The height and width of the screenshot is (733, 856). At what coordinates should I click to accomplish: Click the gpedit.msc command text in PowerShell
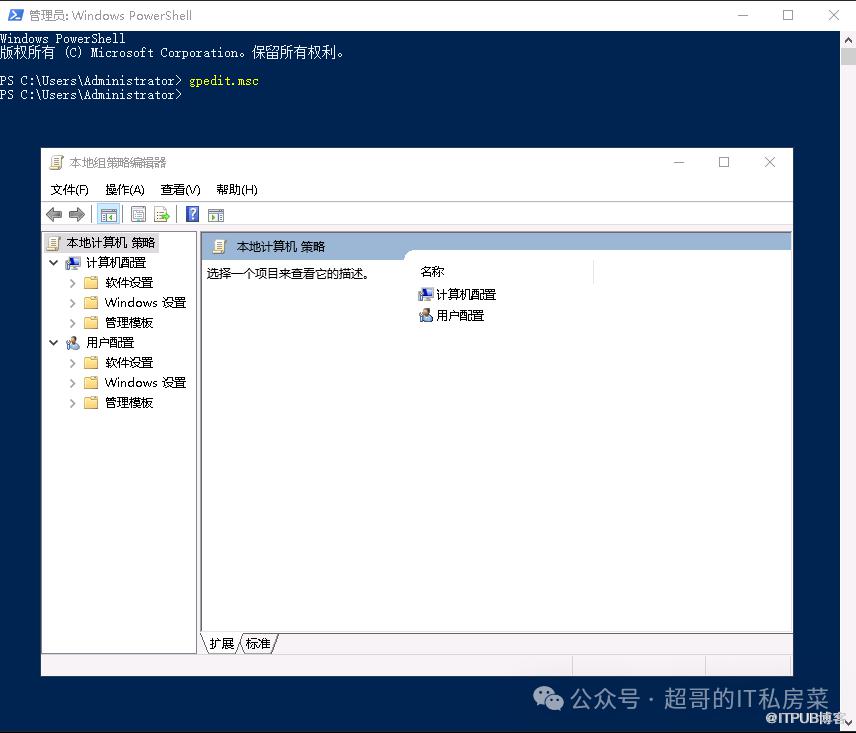coord(224,81)
